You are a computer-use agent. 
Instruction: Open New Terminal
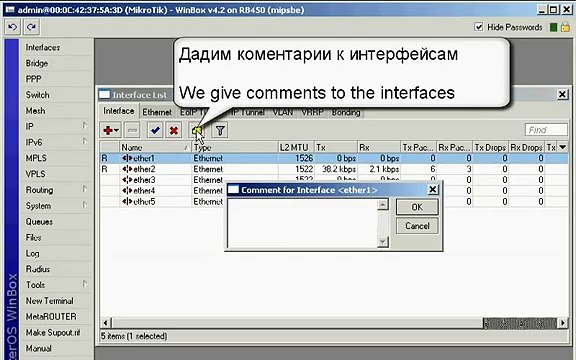49,300
